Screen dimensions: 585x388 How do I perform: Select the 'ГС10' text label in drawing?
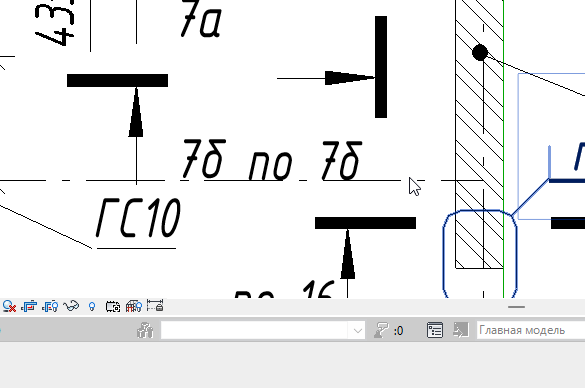(x=138, y=219)
